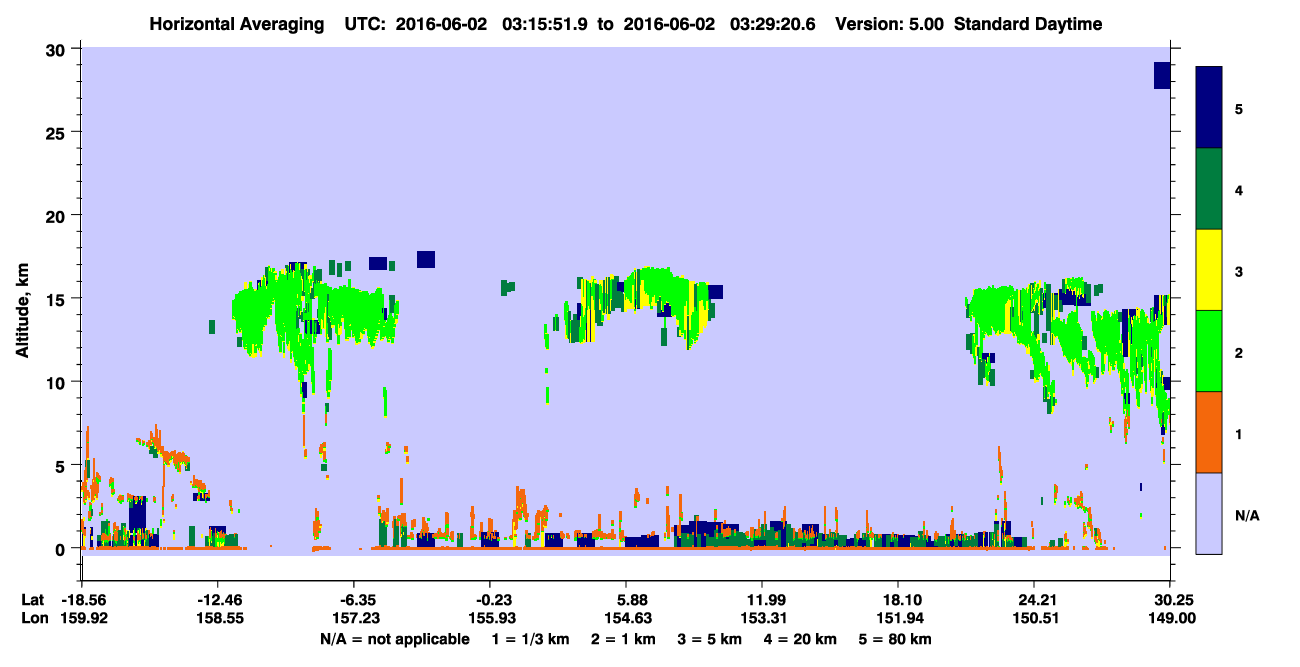This screenshot has width=1300, height=667.
Task: Click legend text '4 = 20 km'
Action: tap(799, 638)
